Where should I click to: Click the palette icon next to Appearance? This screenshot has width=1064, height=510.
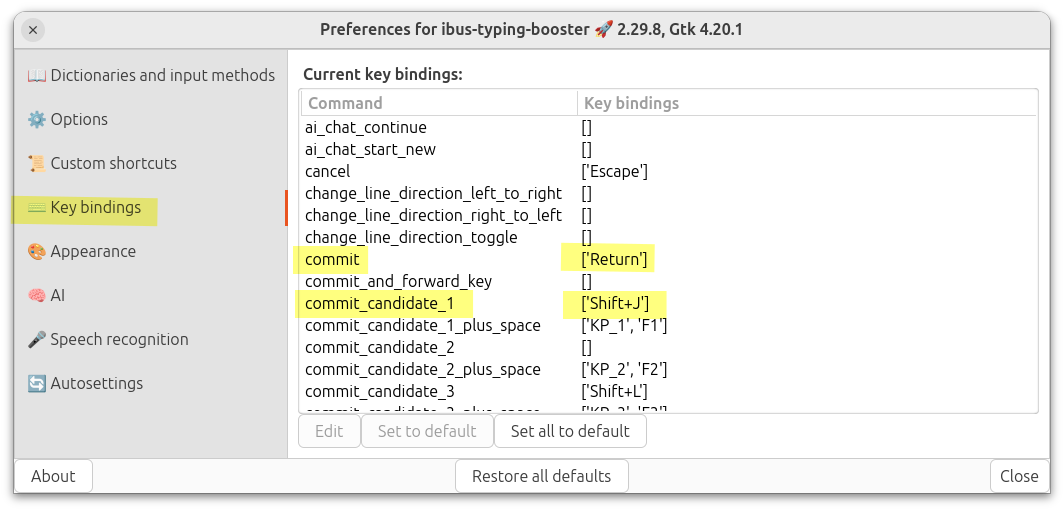37,252
